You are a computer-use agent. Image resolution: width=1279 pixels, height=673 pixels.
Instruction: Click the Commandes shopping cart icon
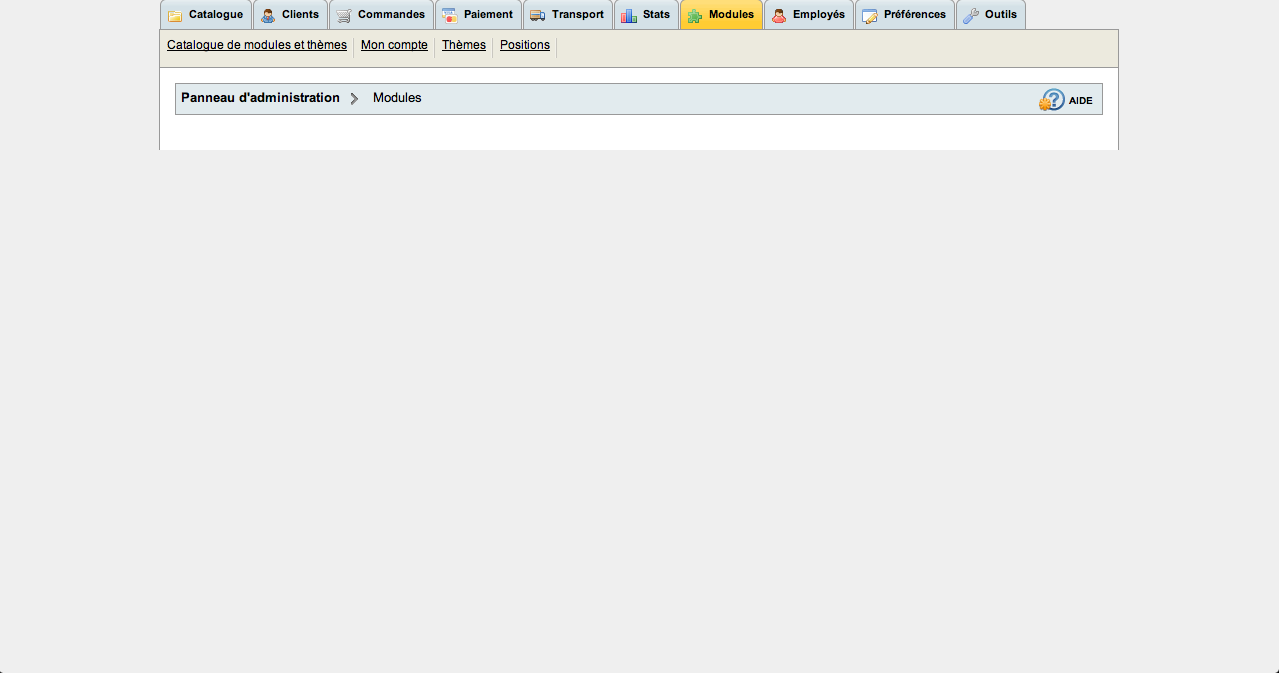(344, 16)
